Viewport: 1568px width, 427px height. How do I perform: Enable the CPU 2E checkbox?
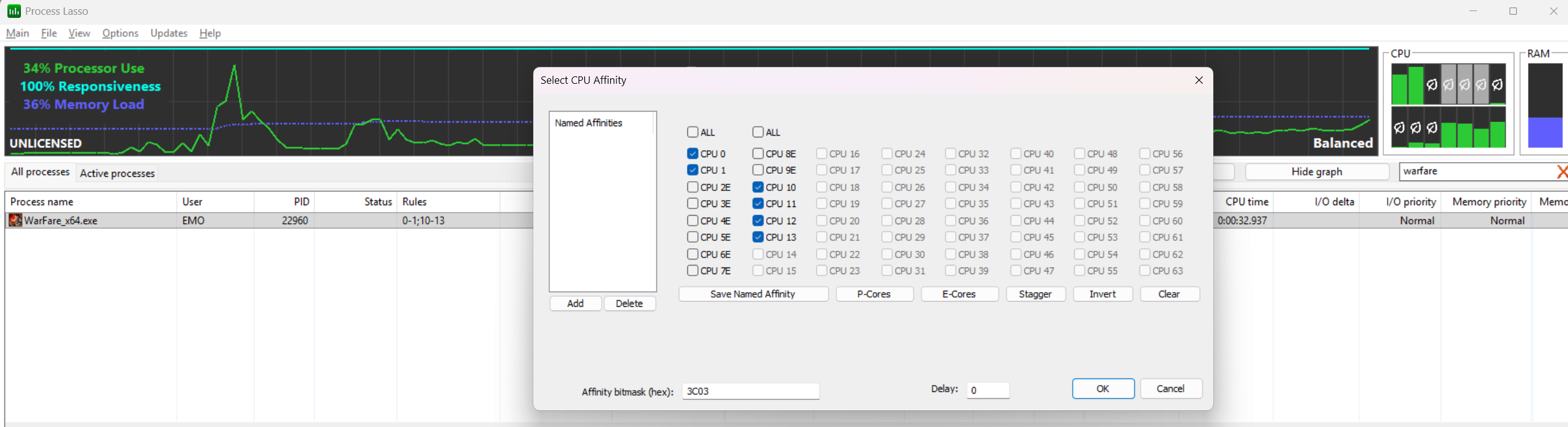693,187
